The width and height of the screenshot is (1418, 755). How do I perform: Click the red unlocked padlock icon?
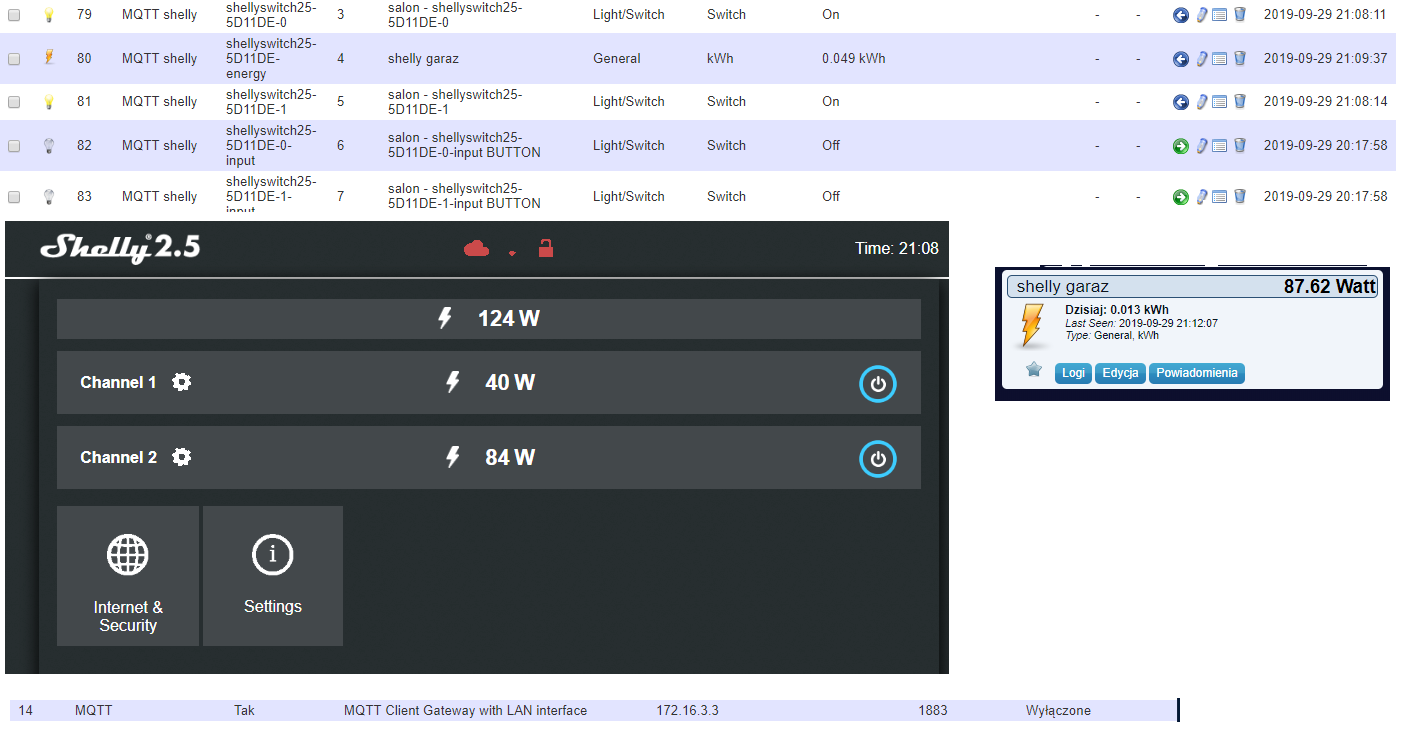(x=545, y=247)
